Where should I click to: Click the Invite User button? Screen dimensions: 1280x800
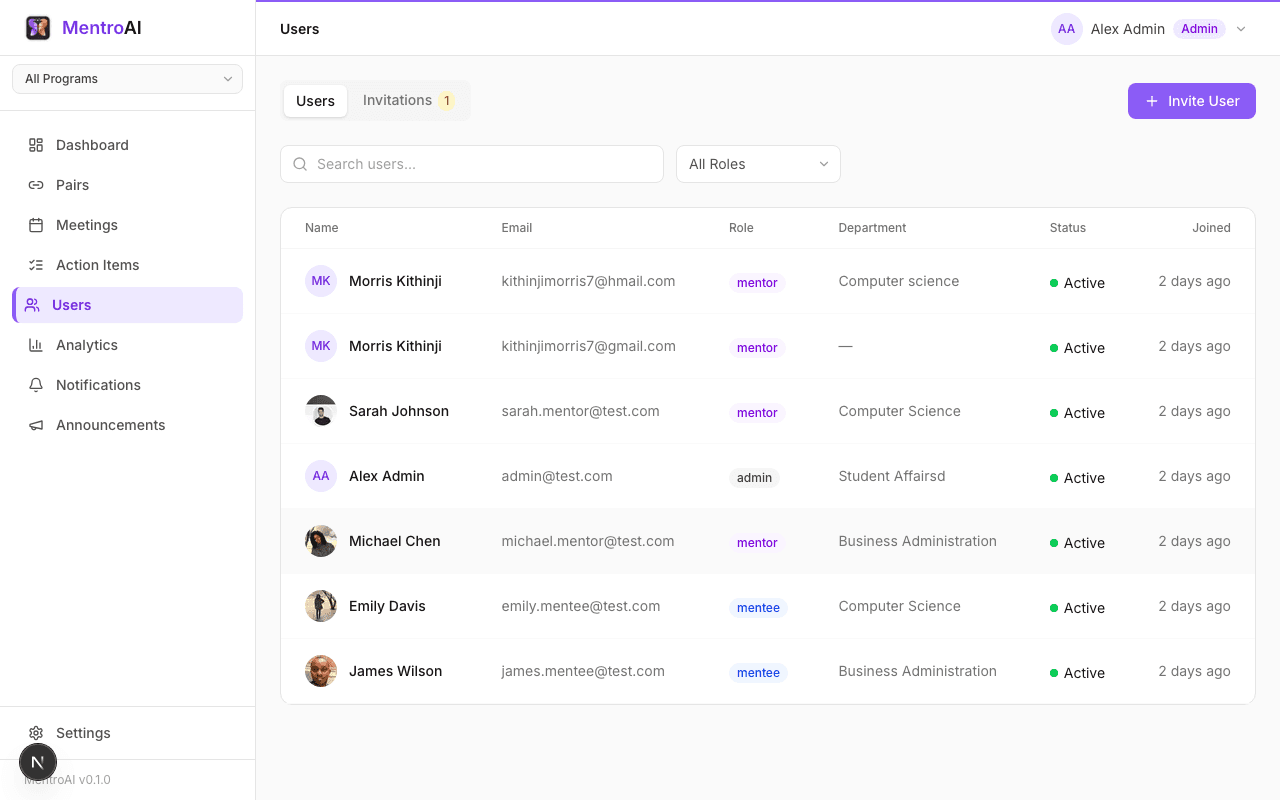coord(1191,100)
